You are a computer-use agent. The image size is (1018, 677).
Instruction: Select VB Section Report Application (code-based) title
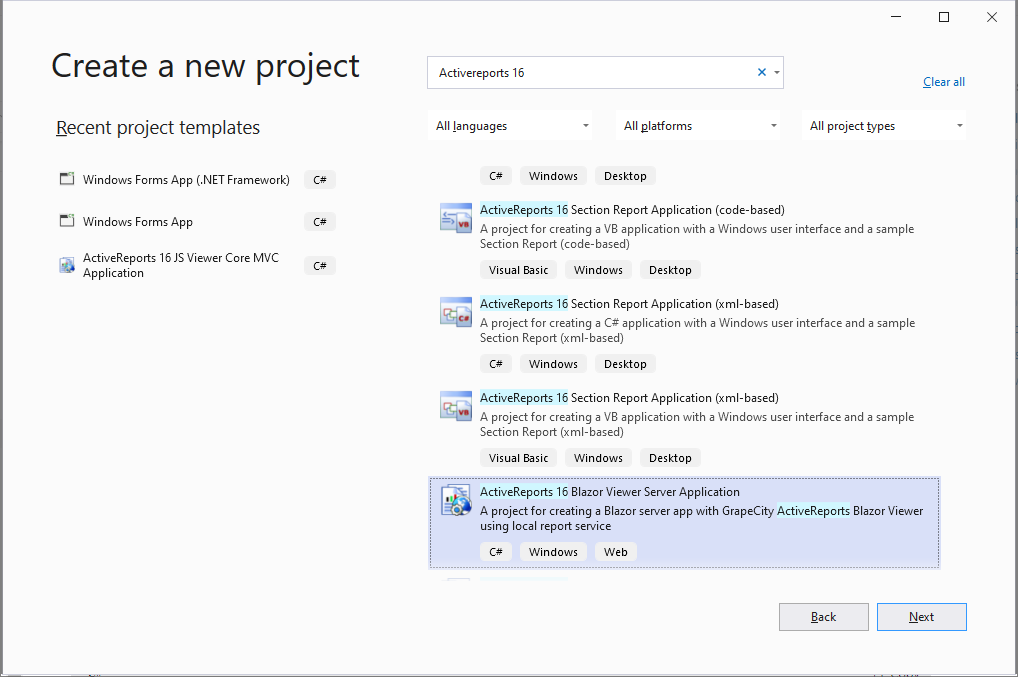click(632, 210)
